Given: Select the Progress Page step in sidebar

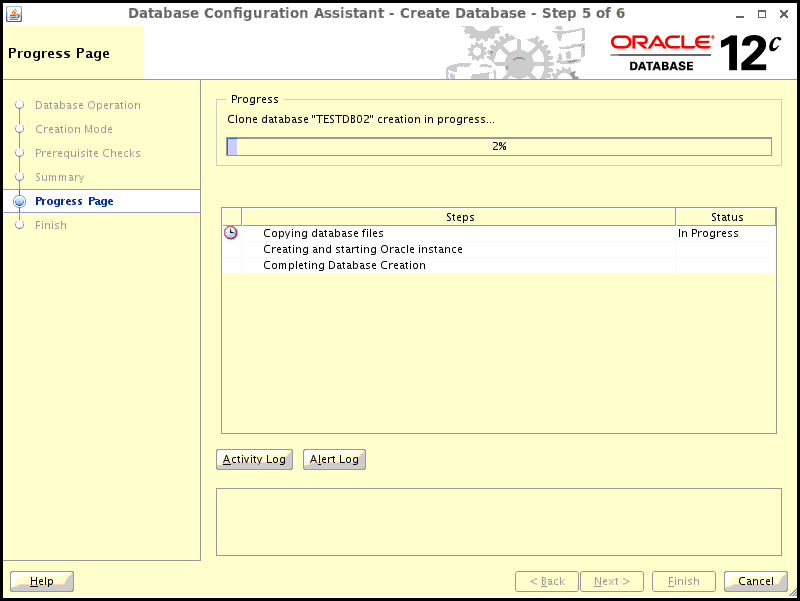Looking at the screenshot, I should click(74, 201).
